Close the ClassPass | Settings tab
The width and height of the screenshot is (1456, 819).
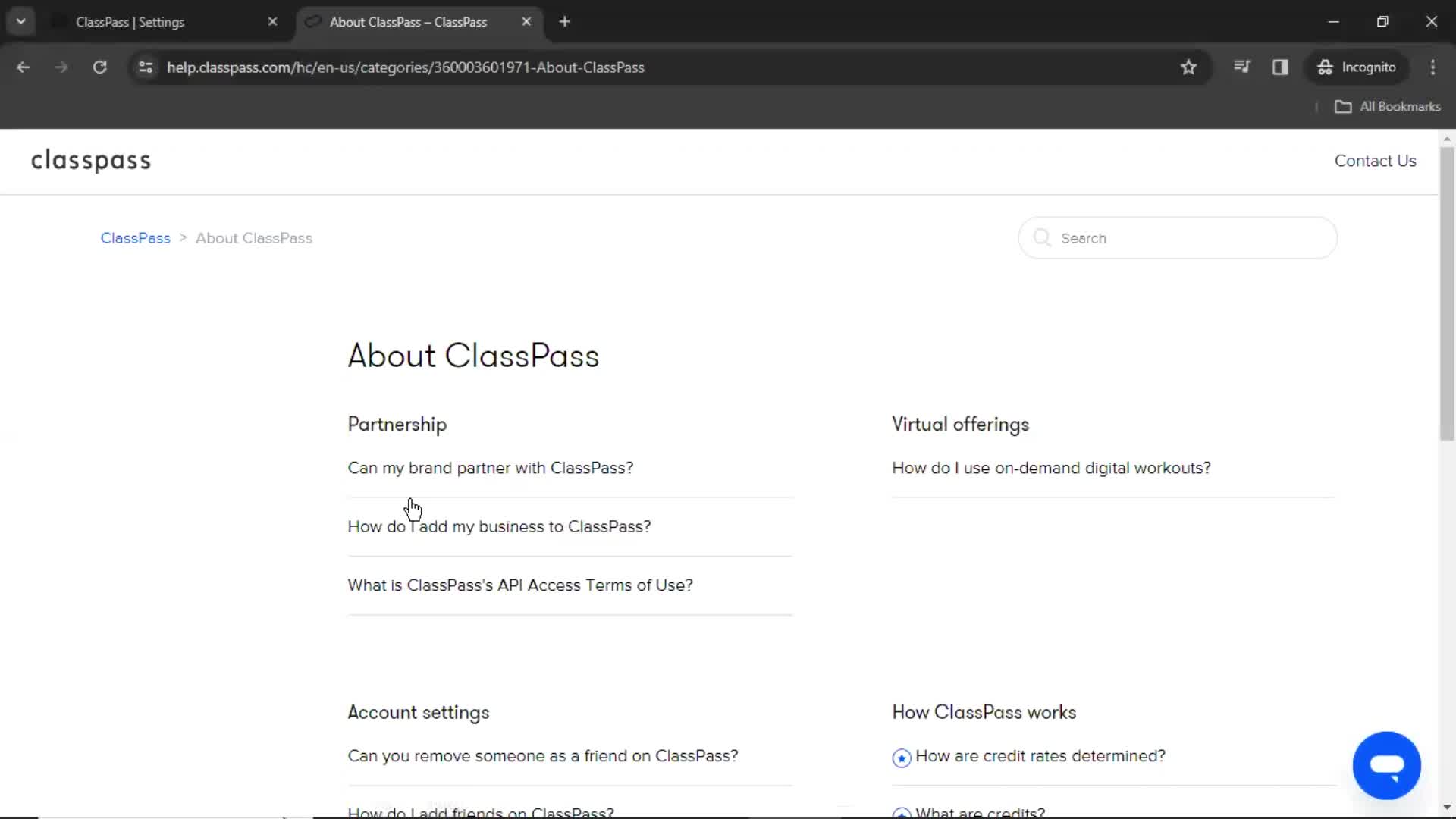pyautogui.click(x=272, y=21)
